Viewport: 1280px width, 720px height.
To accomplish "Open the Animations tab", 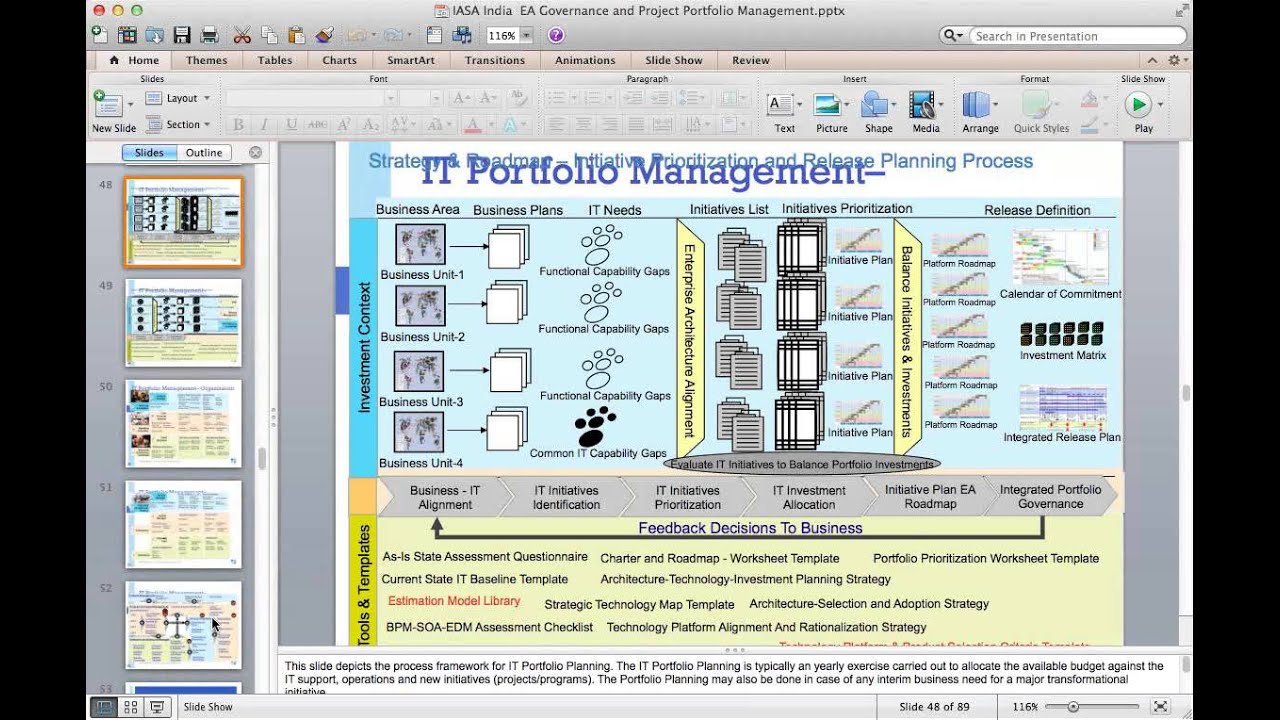I will tap(585, 60).
